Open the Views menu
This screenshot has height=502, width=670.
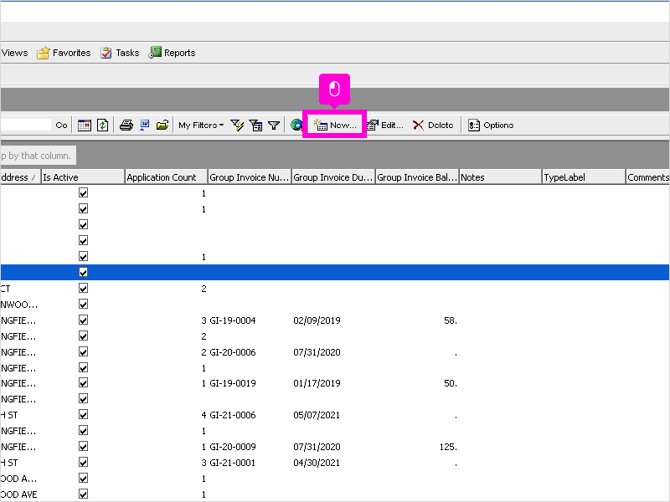coord(15,53)
